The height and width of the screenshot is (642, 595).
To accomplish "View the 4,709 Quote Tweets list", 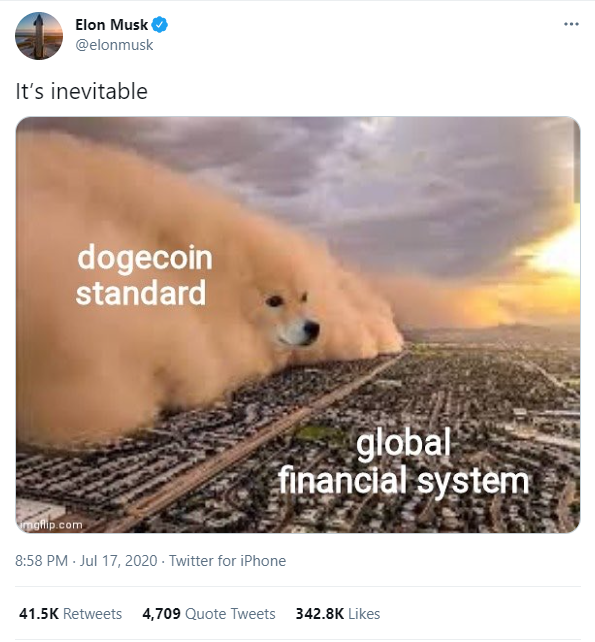I will pyautogui.click(x=209, y=614).
